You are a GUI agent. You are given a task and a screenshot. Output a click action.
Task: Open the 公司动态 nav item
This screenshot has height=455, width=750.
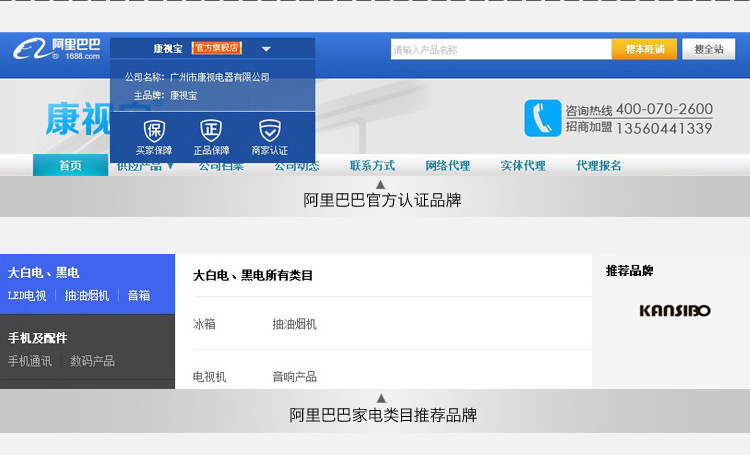coord(297,167)
